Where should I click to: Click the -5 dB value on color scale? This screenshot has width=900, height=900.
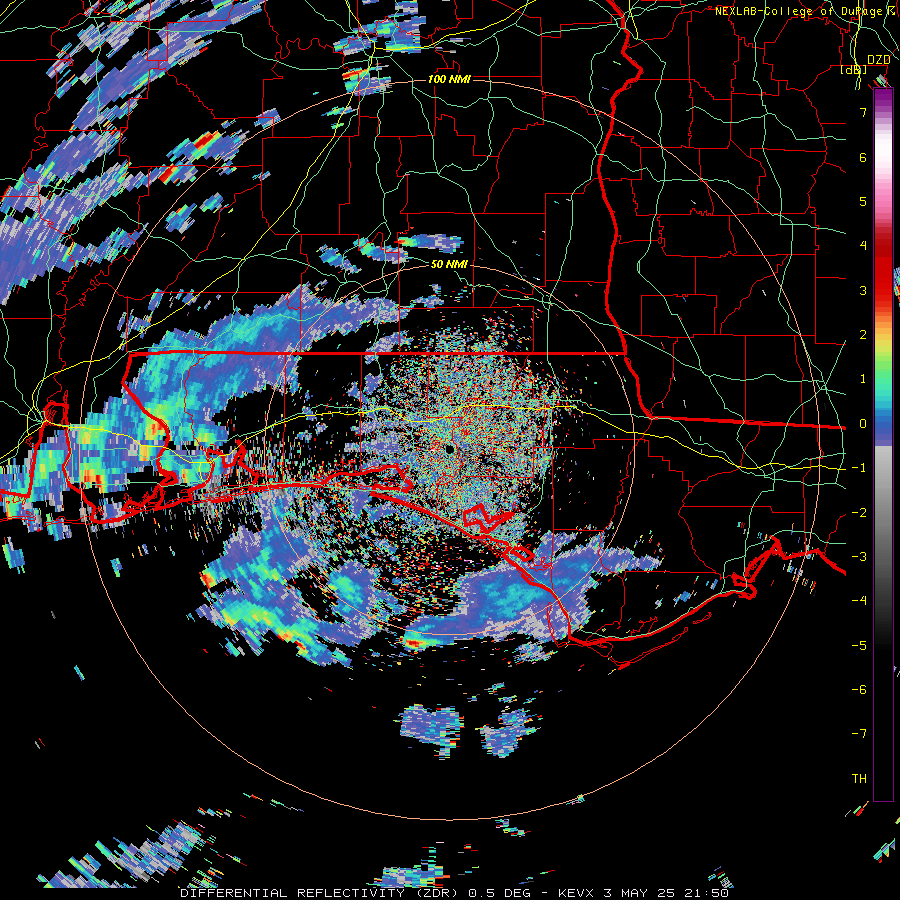pyautogui.click(x=859, y=646)
